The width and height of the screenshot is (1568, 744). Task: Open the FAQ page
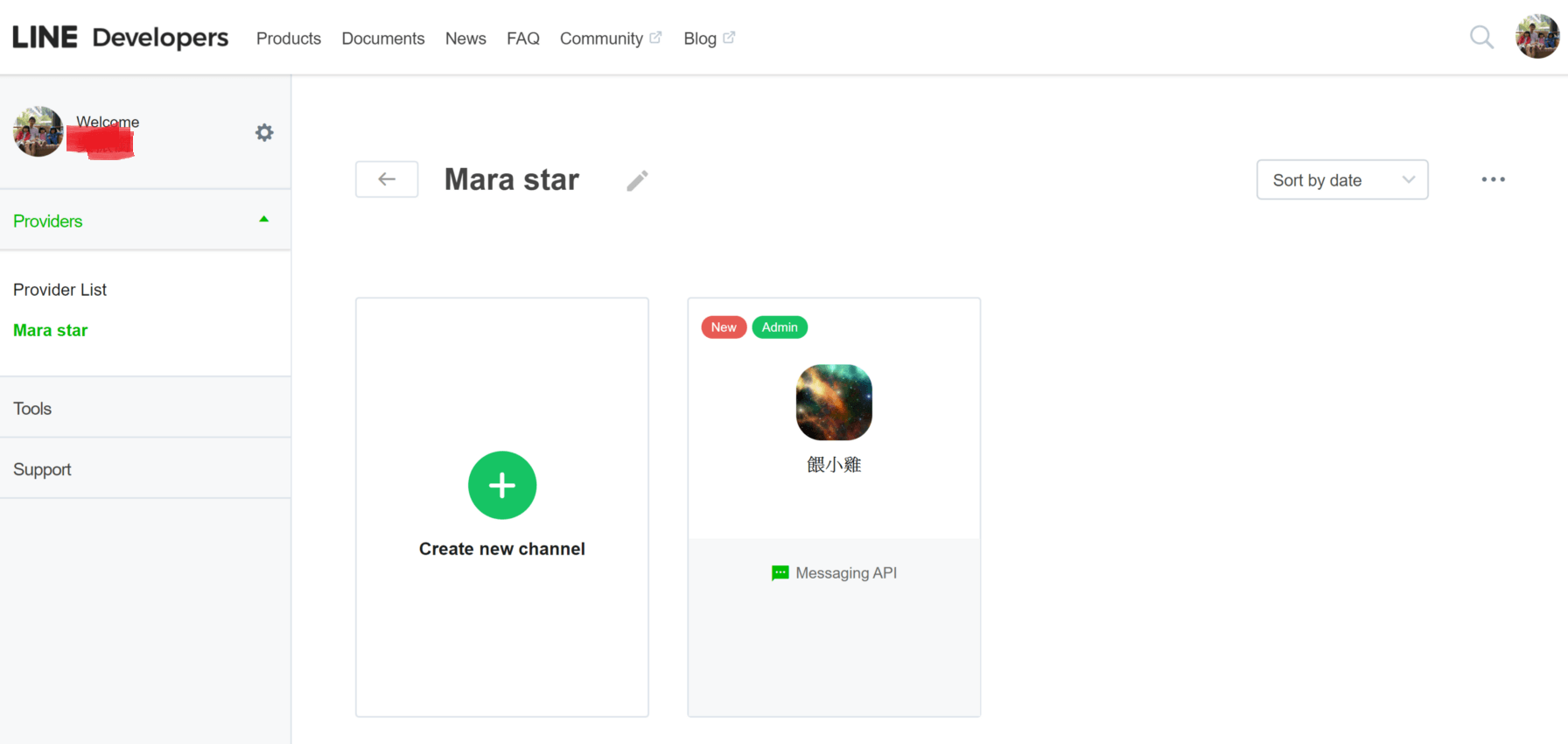tap(523, 39)
